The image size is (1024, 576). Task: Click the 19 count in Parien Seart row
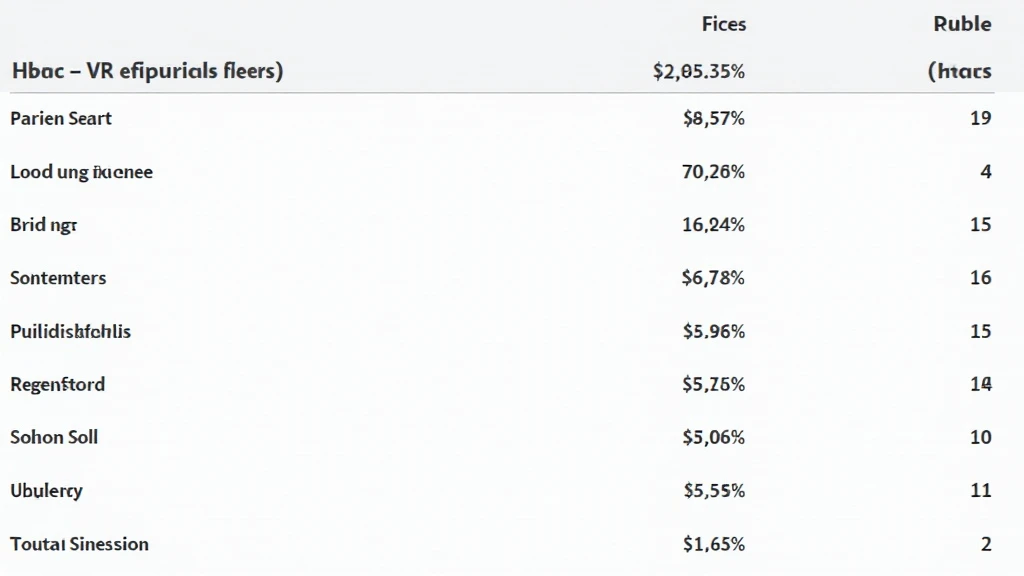980,118
